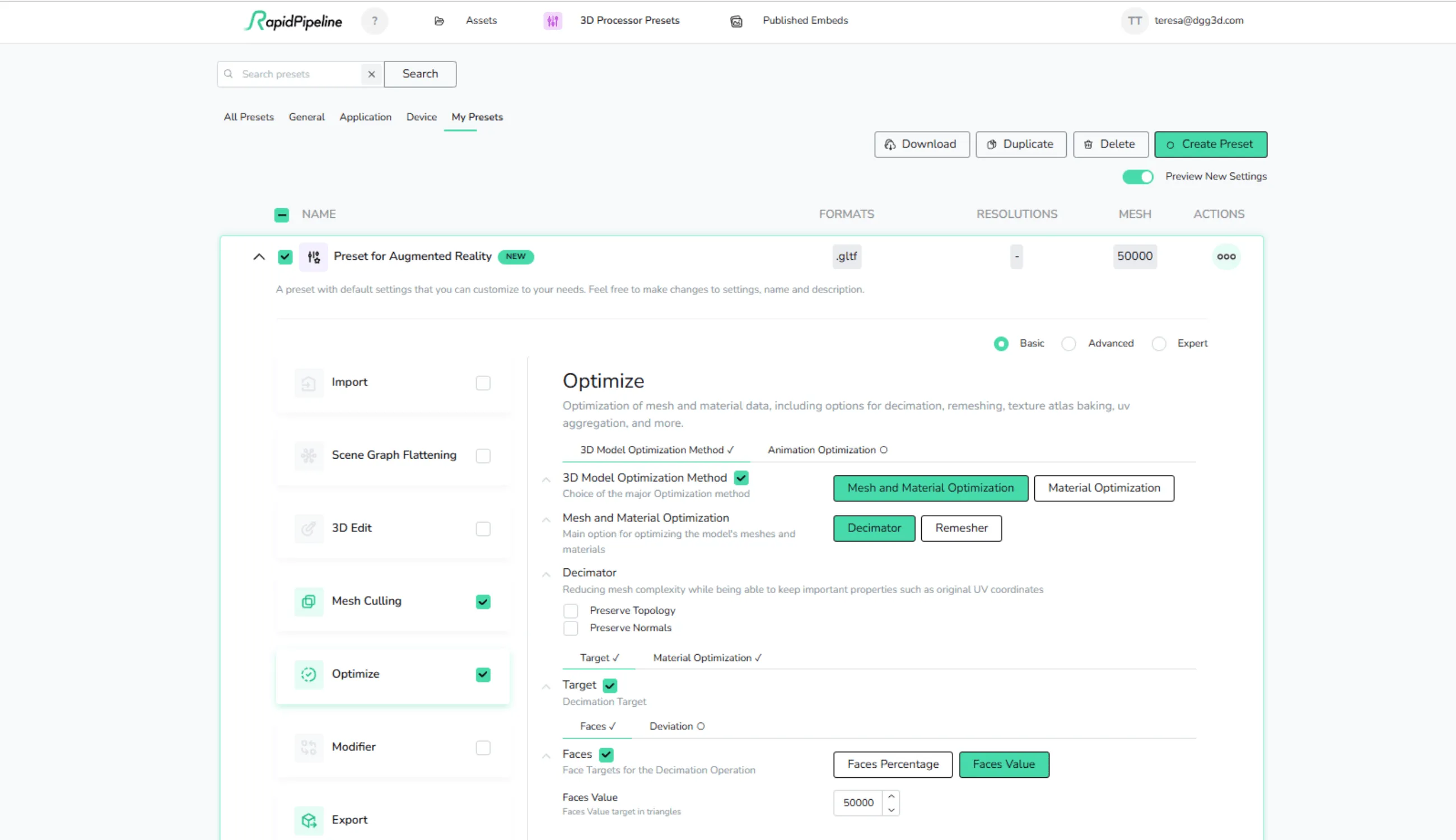The width and height of the screenshot is (1456, 840).
Task: Enable the Scene Graph Flattening checkbox
Action: tap(483, 456)
